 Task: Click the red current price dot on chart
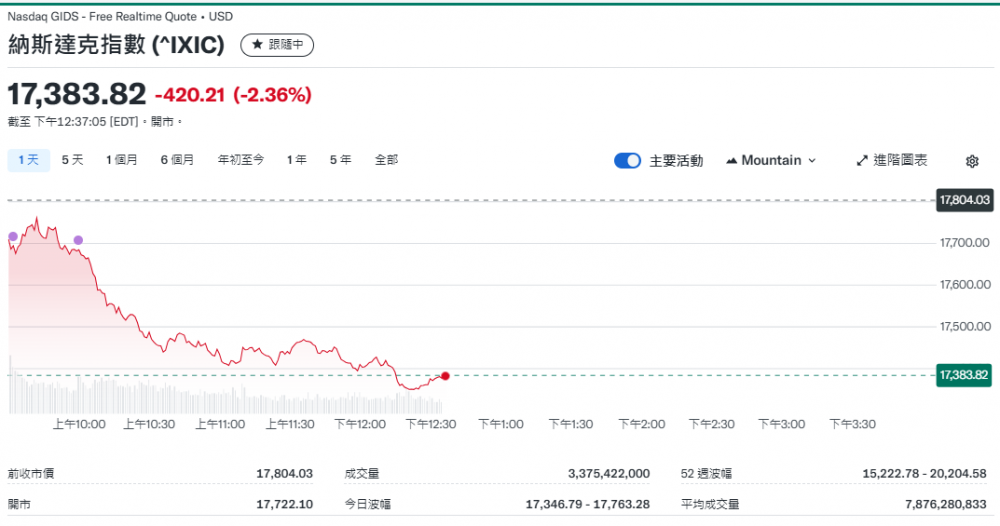coord(445,376)
